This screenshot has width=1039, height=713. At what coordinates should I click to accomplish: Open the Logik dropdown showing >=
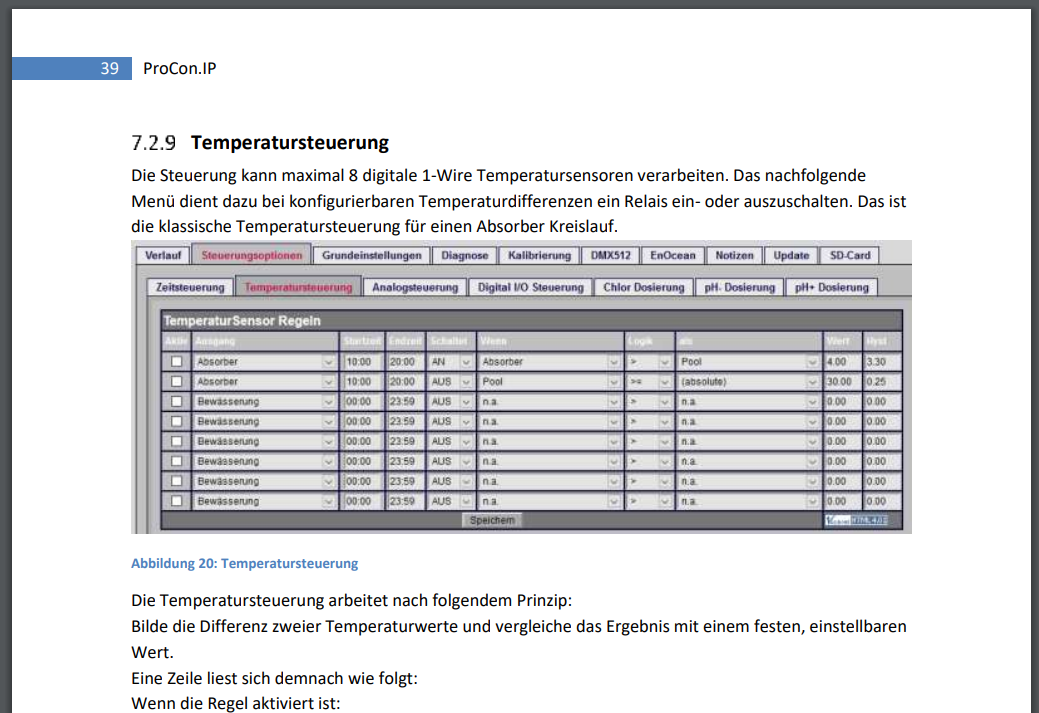pyautogui.click(x=649, y=382)
